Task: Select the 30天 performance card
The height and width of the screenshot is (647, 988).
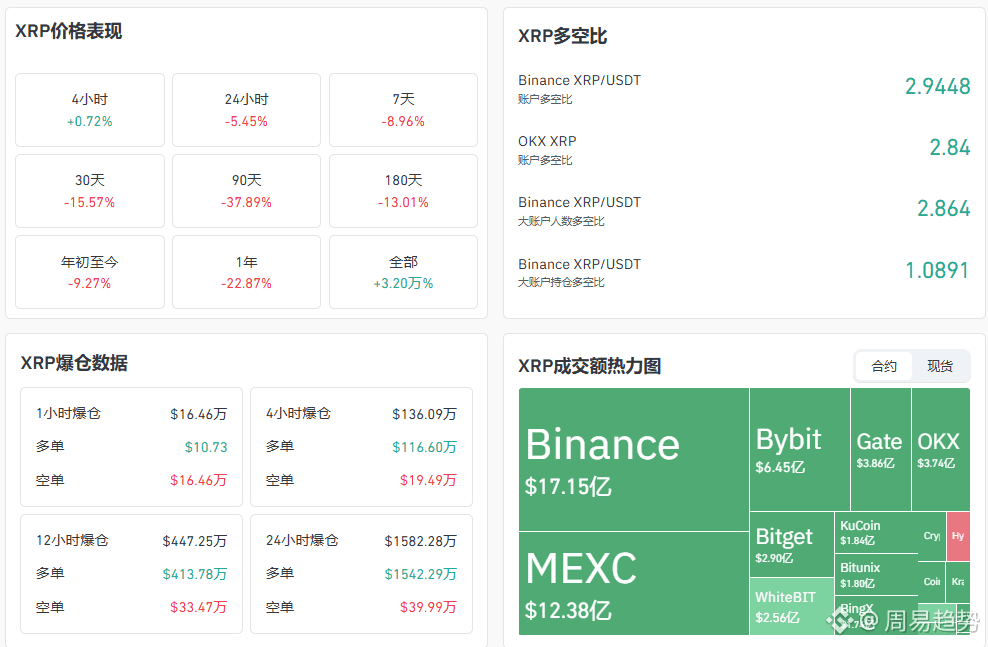Action: [x=89, y=191]
